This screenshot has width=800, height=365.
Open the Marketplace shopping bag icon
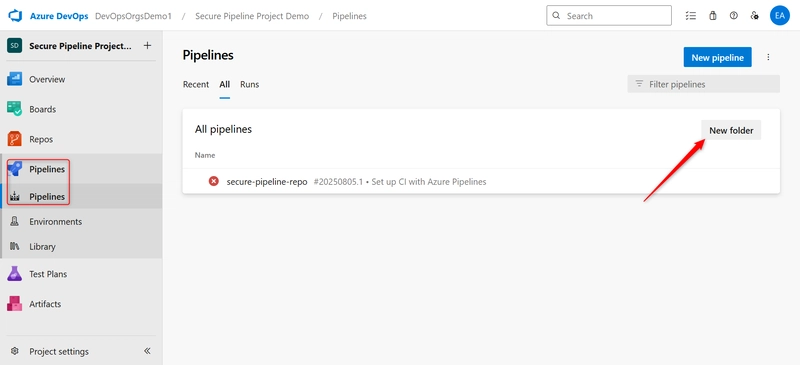[713, 16]
